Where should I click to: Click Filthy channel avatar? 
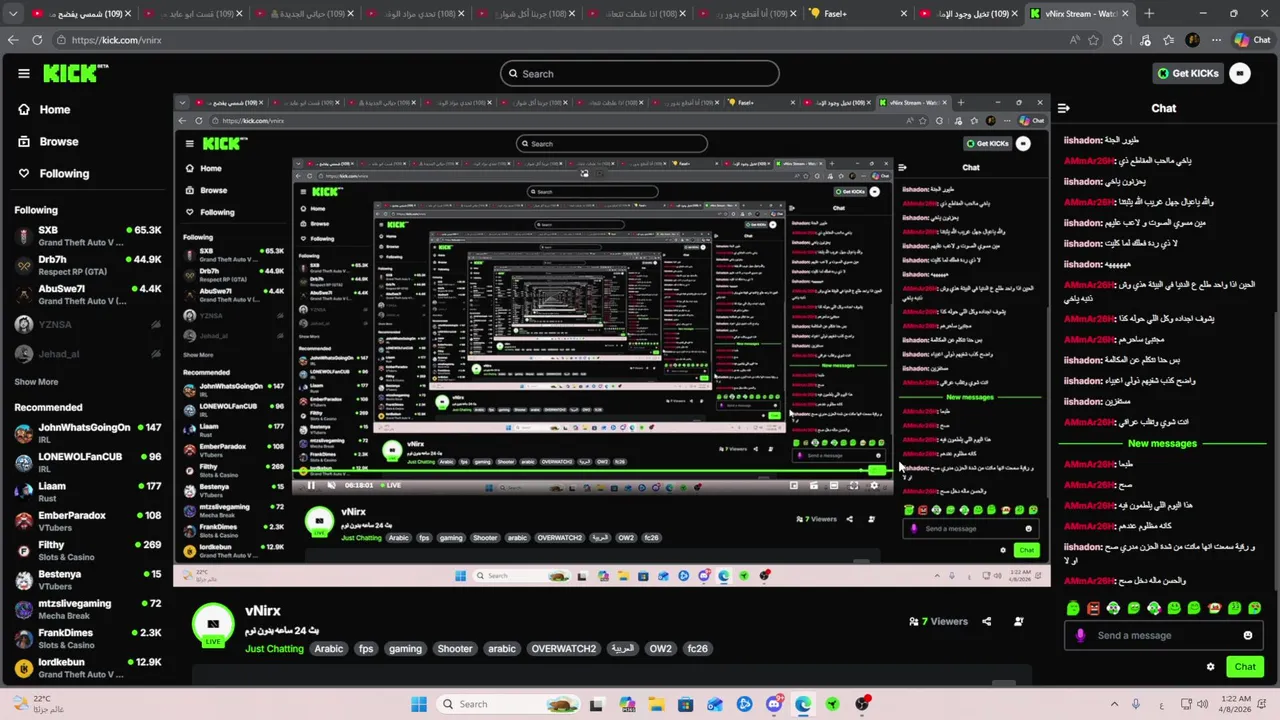(x=24, y=551)
